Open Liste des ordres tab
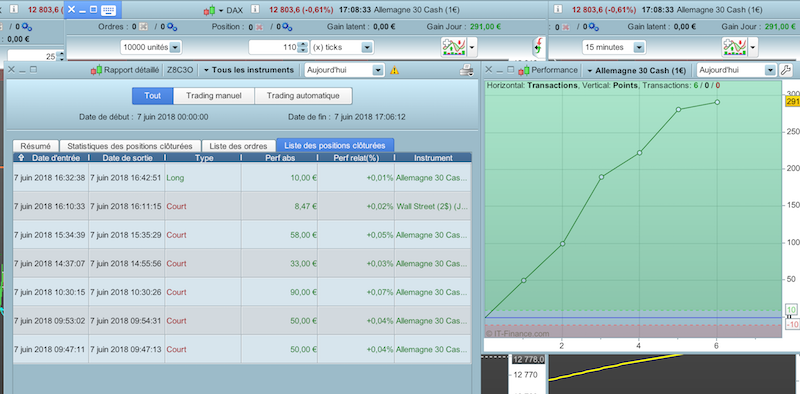This screenshot has width=800, height=394. click(x=238, y=146)
